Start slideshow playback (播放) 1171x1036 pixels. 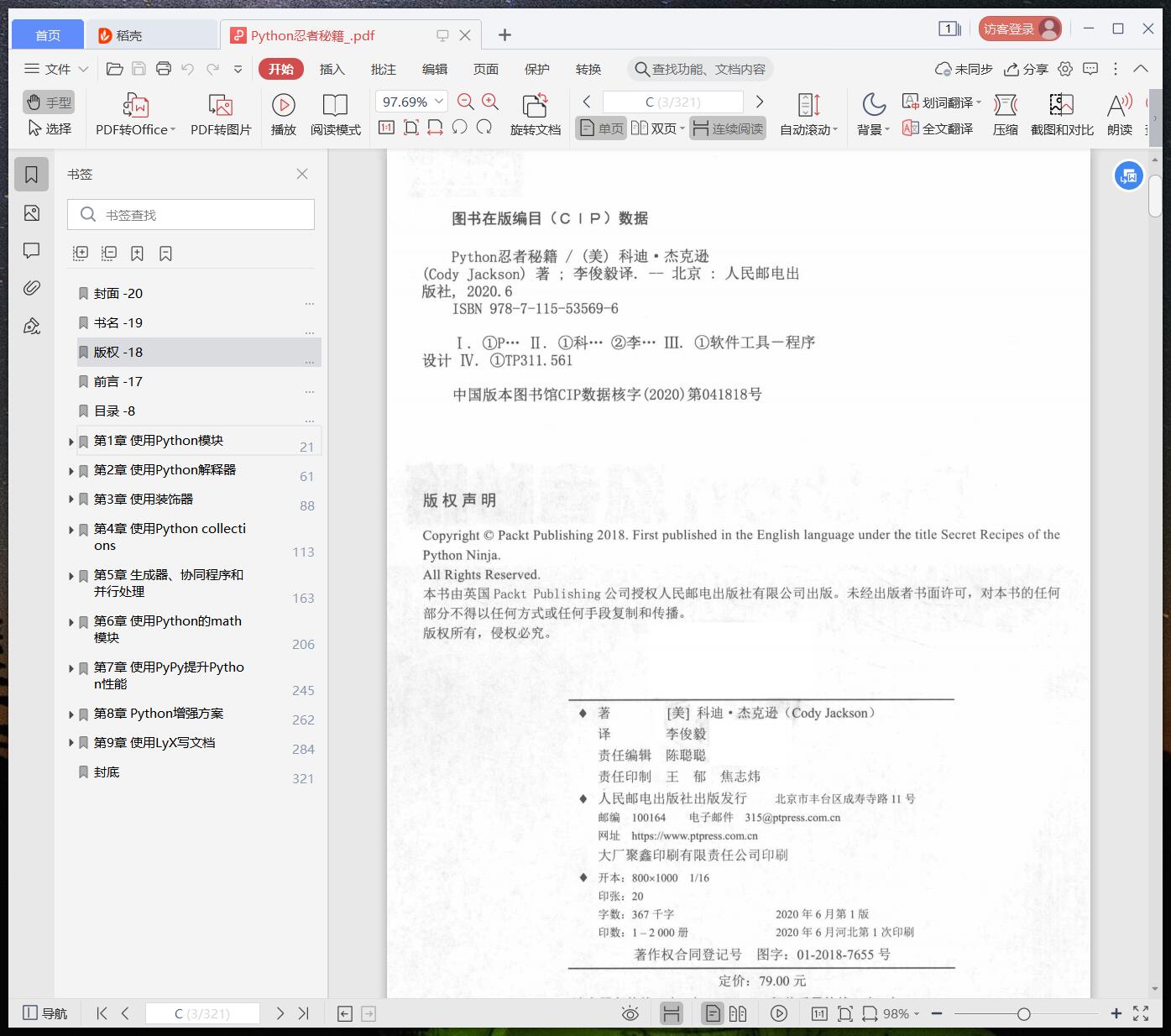pos(284,114)
